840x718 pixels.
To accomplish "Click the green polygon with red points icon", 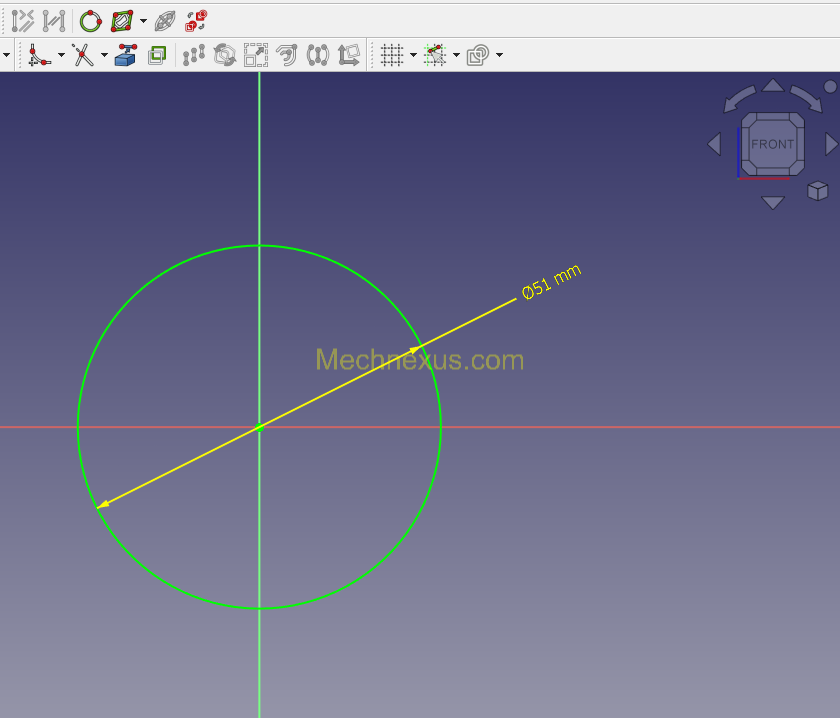I will point(122,20).
